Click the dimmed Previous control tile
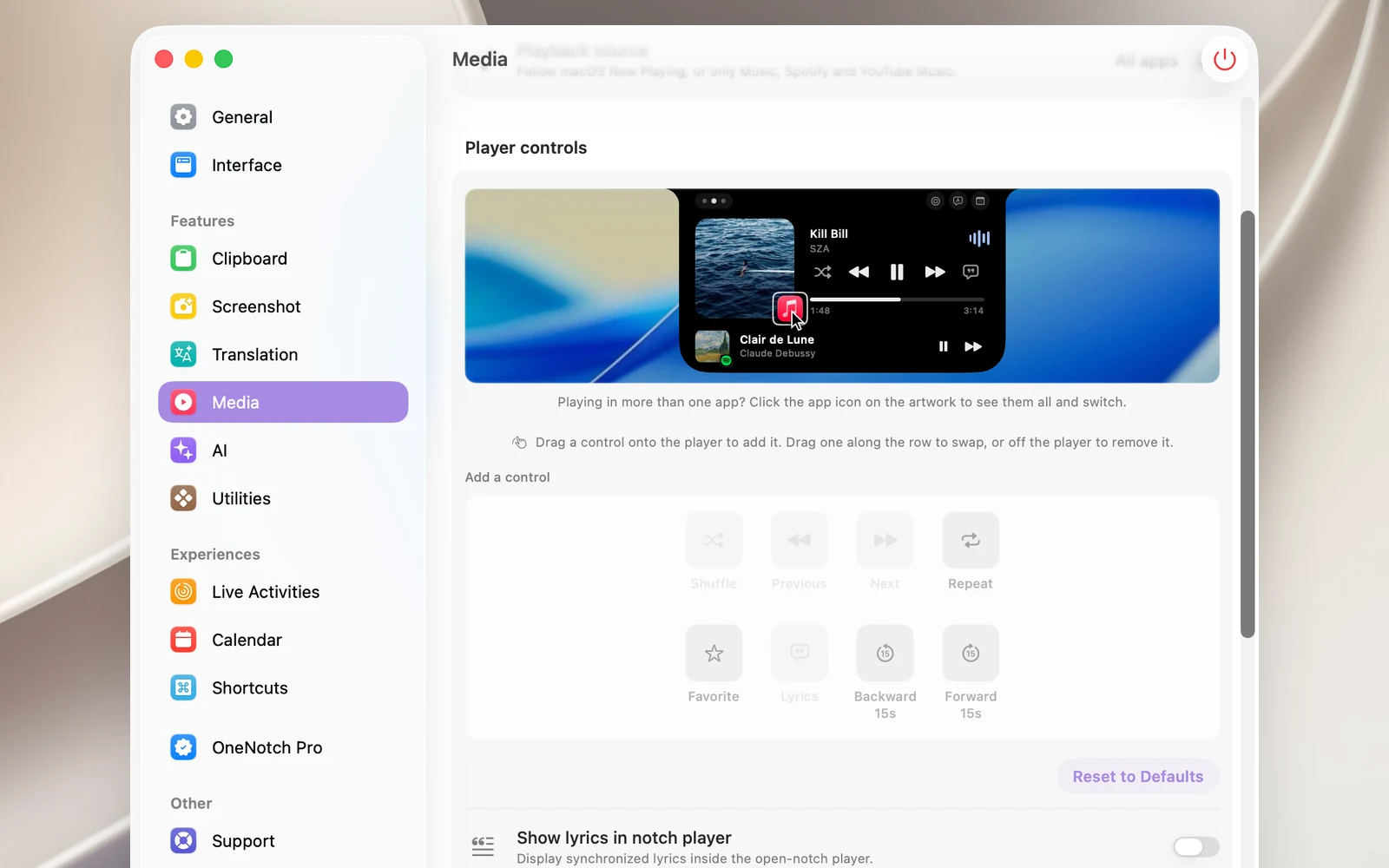The height and width of the screenshot is (868, 1389). coord(799,540)
